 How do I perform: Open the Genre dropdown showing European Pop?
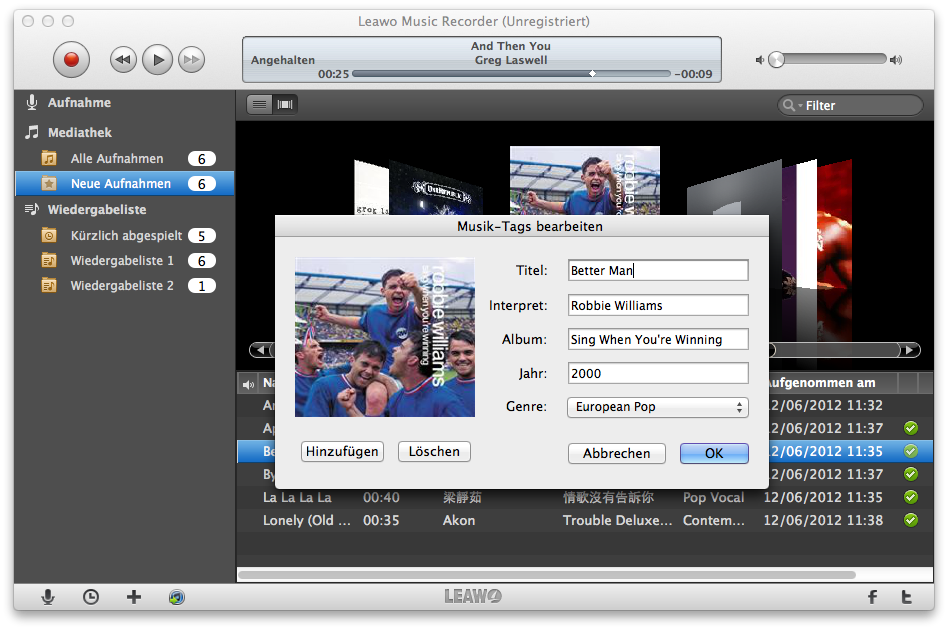pyautogui.click(x=658, y=407)
